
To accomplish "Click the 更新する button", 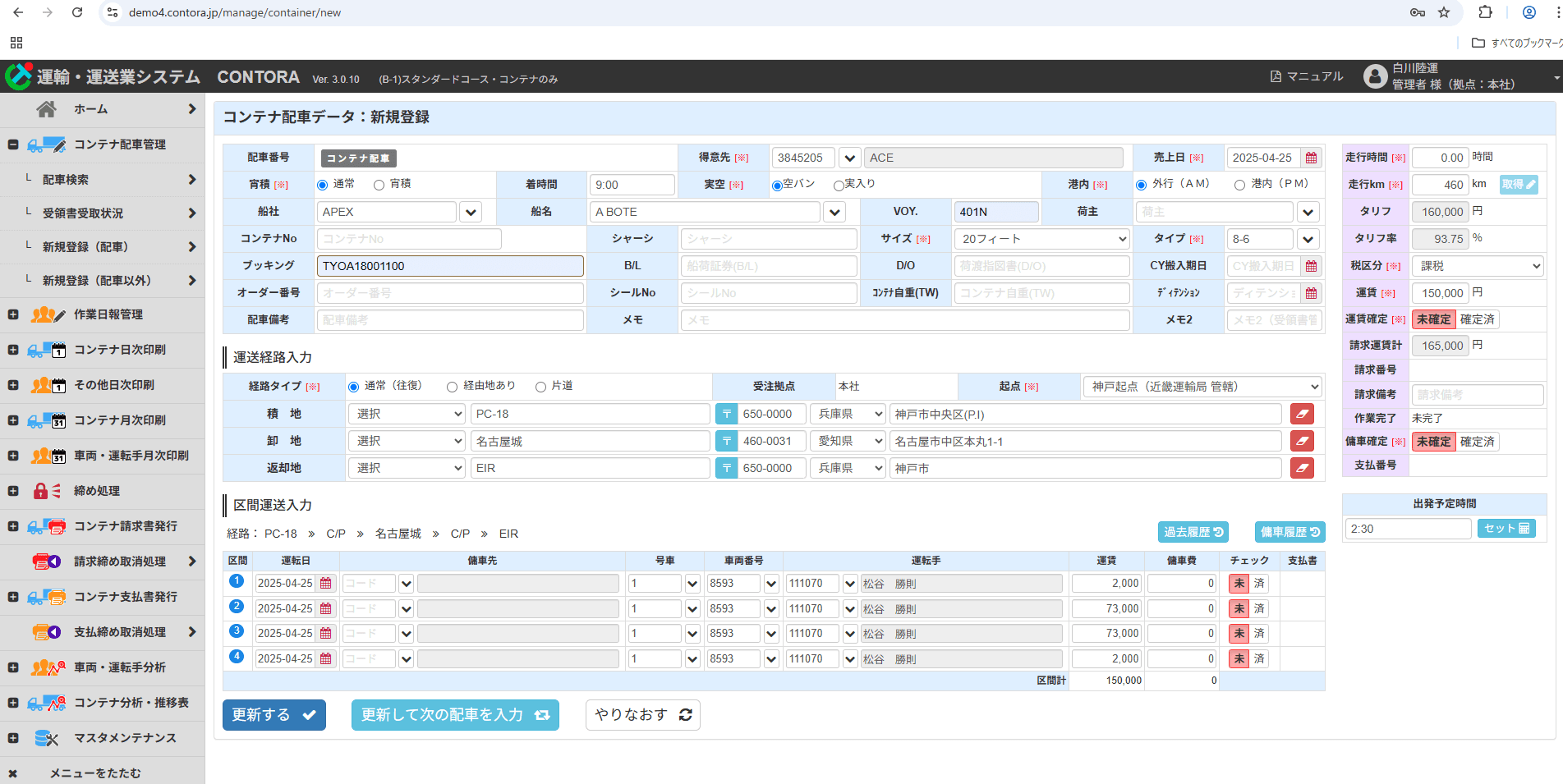I will click(x=274, y=715).
